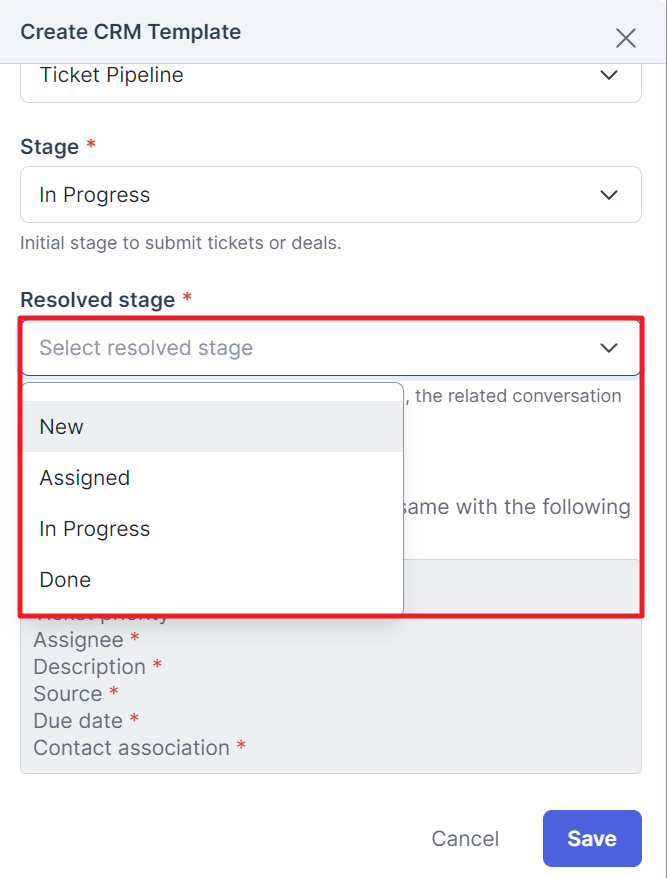Click the Resolved stage label
667x878 pixels.
(97, 300)
